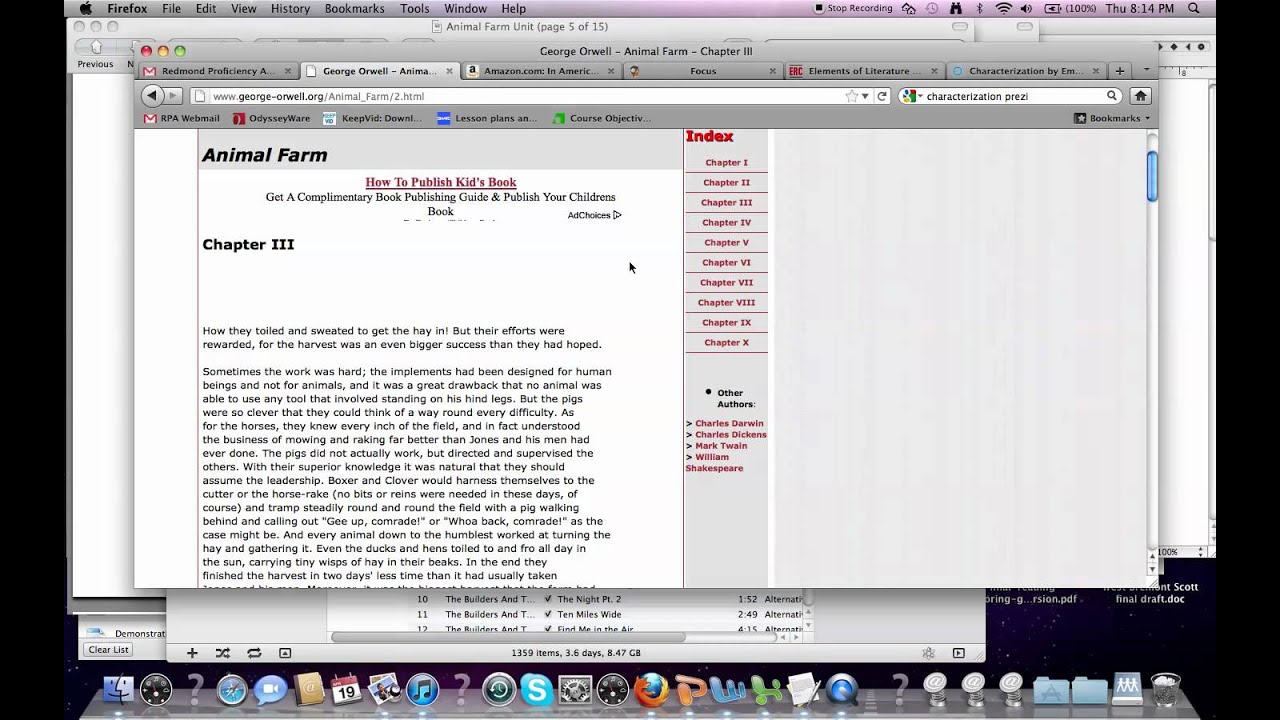The width and height of the screenshot is (1280, 720).
Task: Bookmark this page with the star icon
Action: coord(851,96)
